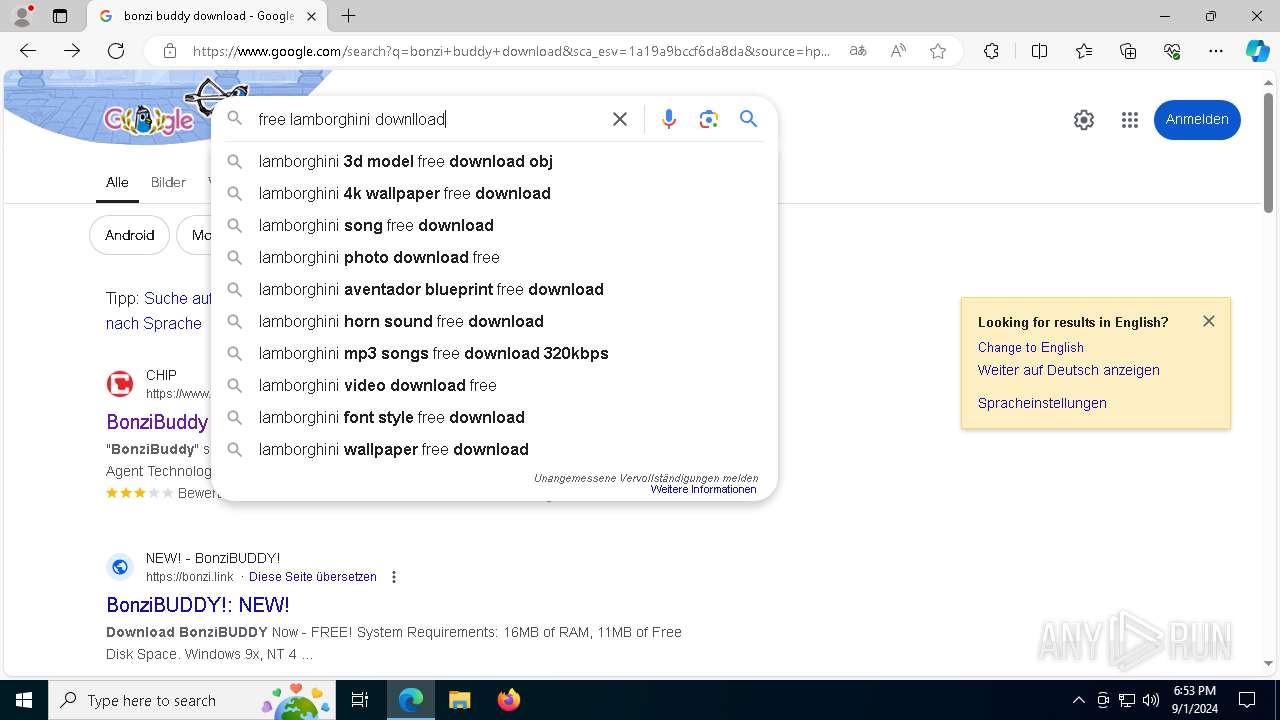Close the language suggestion box
The image size is (1280, 720).
click(x=1209, y=321)
